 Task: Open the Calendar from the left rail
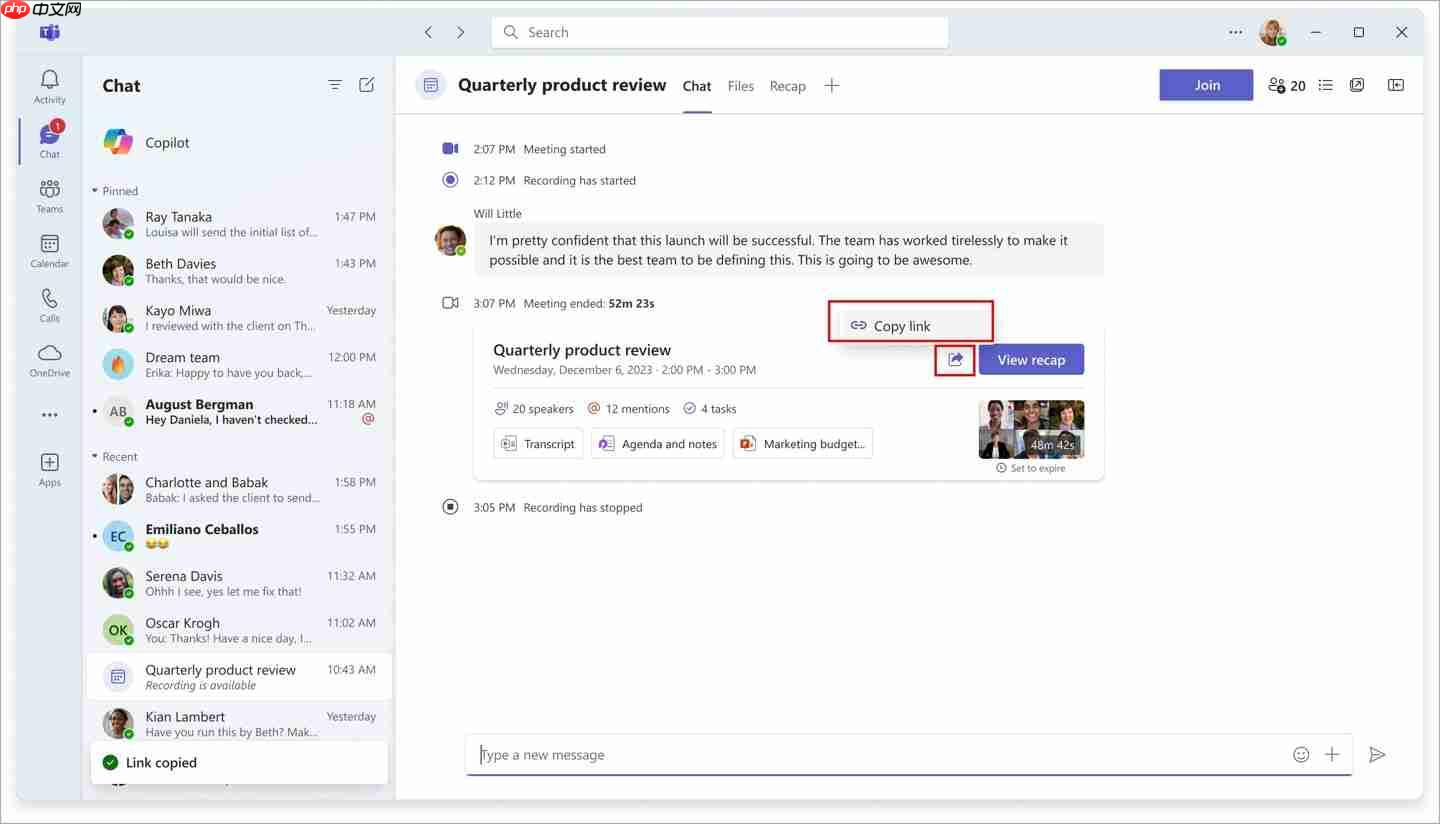tap(49, 250)
